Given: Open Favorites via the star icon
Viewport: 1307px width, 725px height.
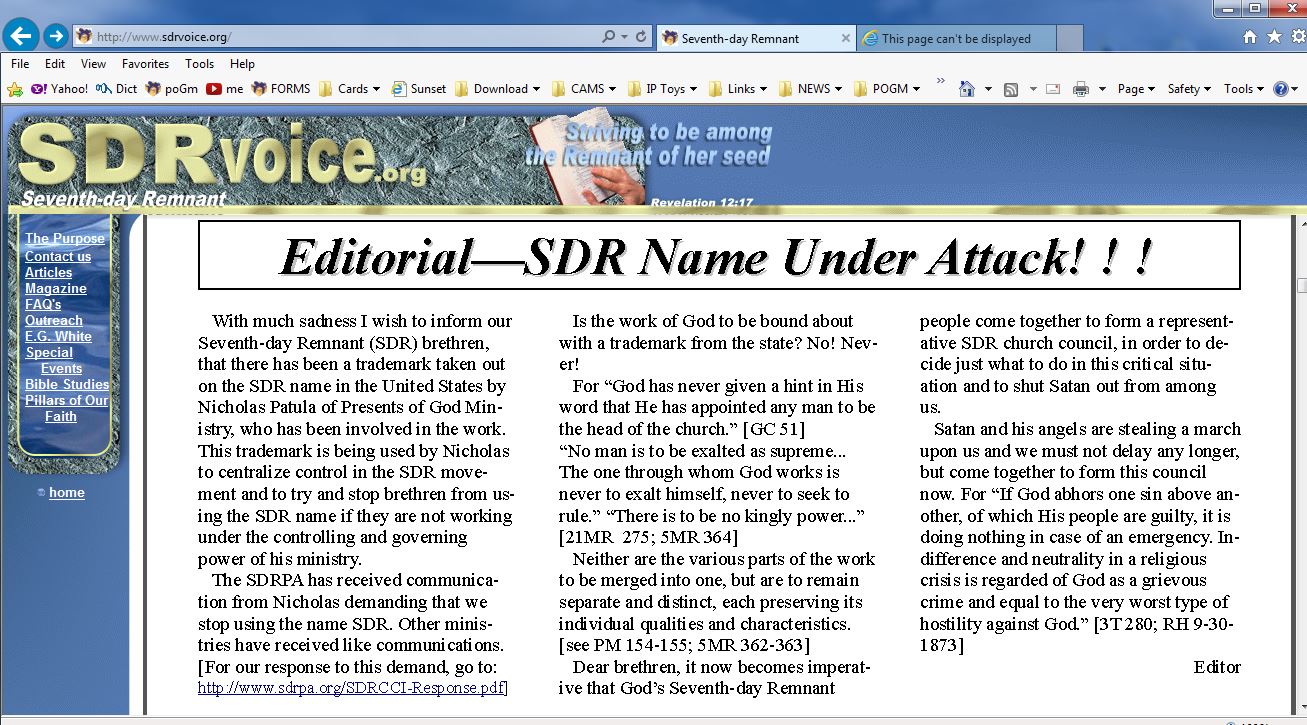Looking at the screenshot, I should tap(1273, 36).
